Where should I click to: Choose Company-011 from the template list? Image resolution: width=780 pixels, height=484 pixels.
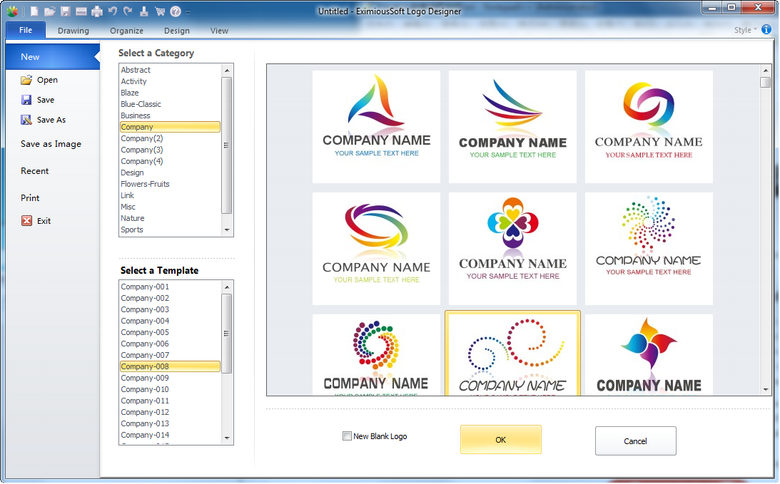click(x=145, y=401)
